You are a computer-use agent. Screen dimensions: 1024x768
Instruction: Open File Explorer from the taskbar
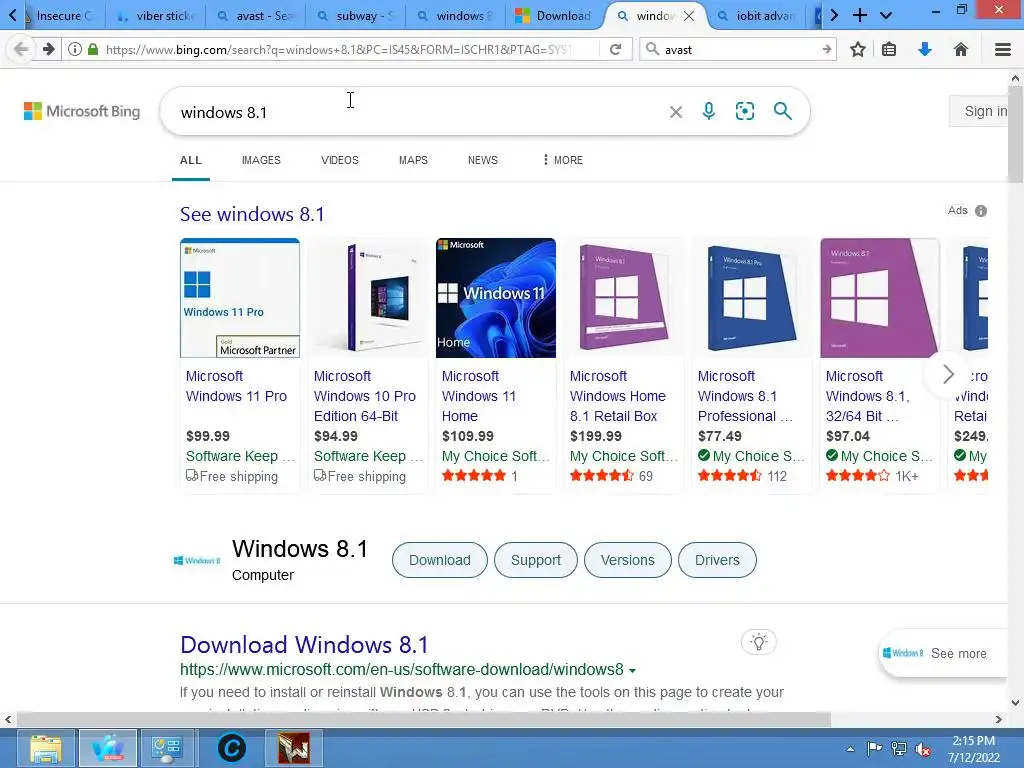(x=46, y=748)
